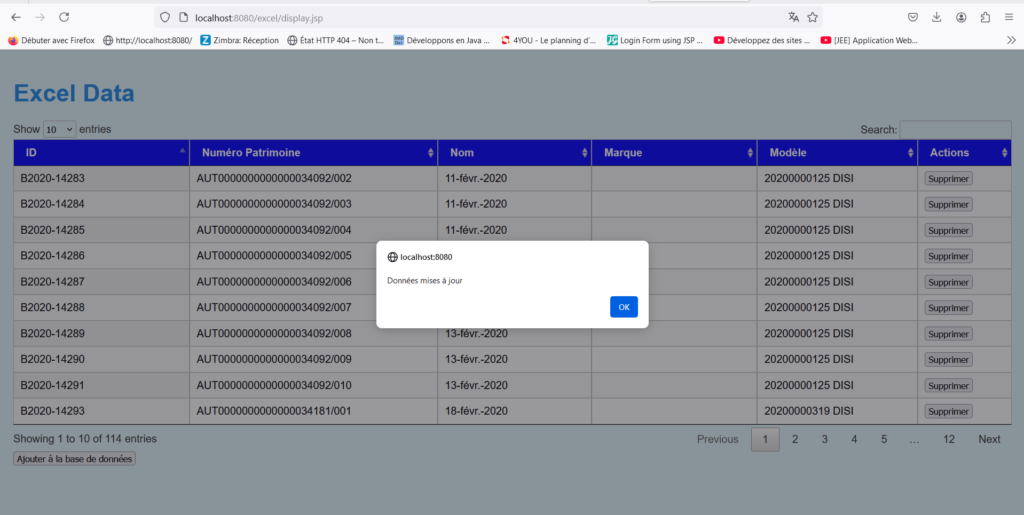This screenshot has height=515, width=1024.
Task: Sort by the Numéro Patrimoine column header
Action: 312,153
